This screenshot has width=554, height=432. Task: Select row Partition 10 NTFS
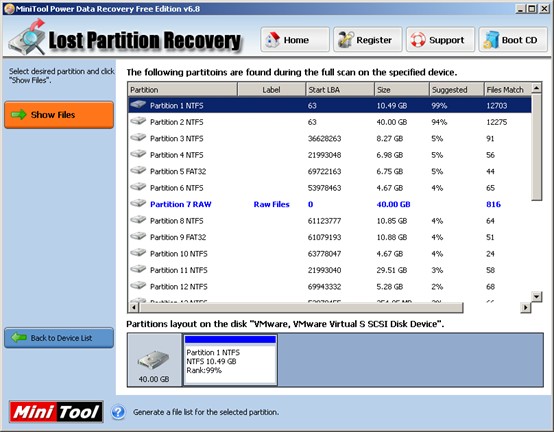[x=330, y=254]
